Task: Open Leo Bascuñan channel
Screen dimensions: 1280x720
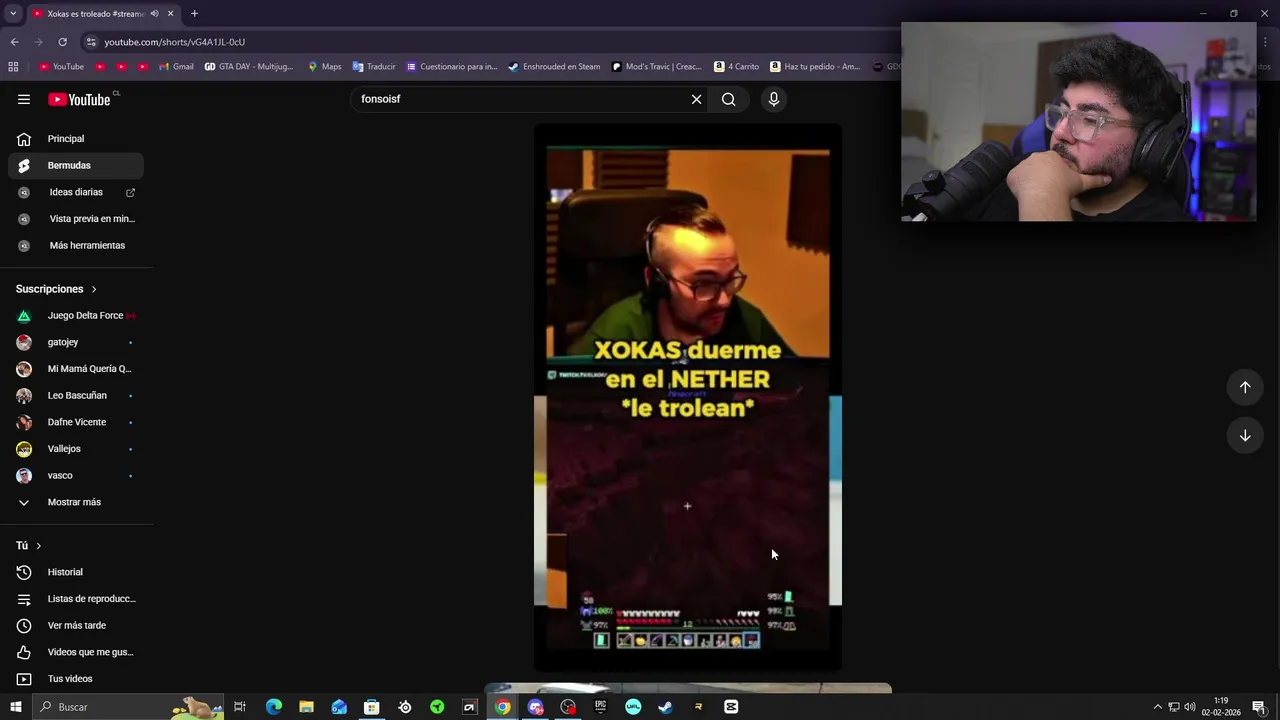Action: [76, 396]
